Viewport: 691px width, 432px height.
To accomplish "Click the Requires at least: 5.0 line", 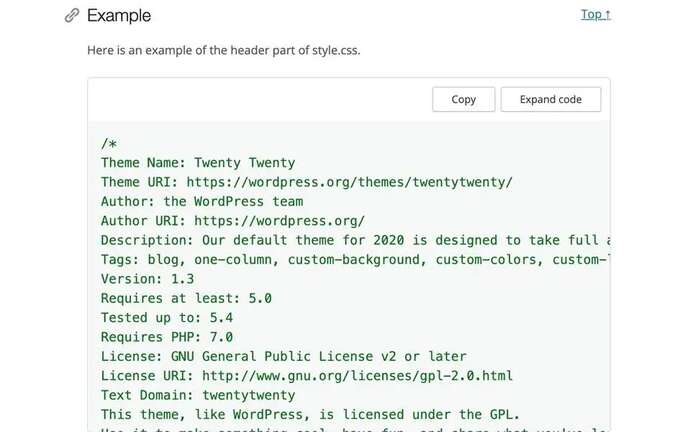I will [x=186, y=298].
